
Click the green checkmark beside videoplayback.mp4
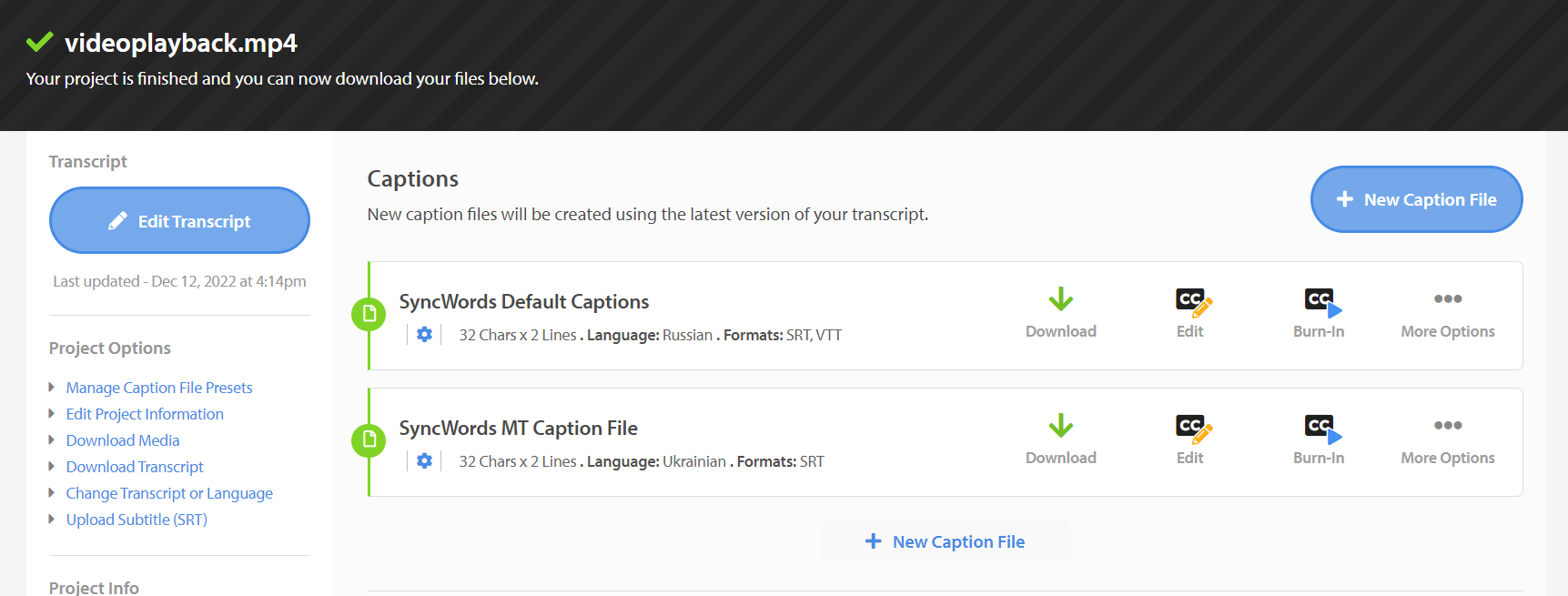[x=39, y=42]
